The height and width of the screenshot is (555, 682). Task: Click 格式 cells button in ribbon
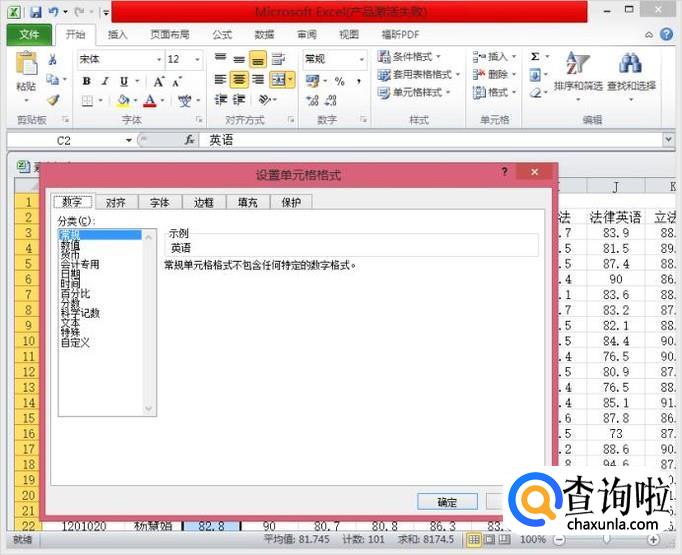[494, 92]
